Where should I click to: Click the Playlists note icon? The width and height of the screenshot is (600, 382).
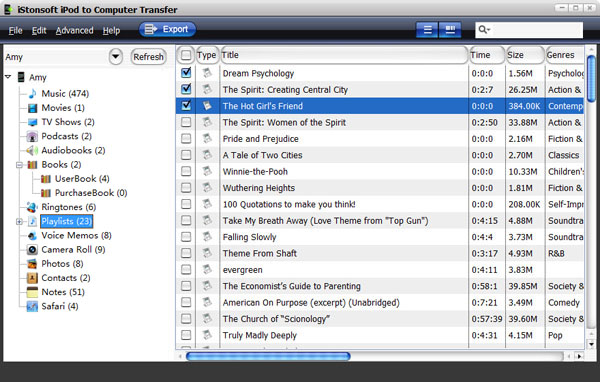tap(33, 221)
